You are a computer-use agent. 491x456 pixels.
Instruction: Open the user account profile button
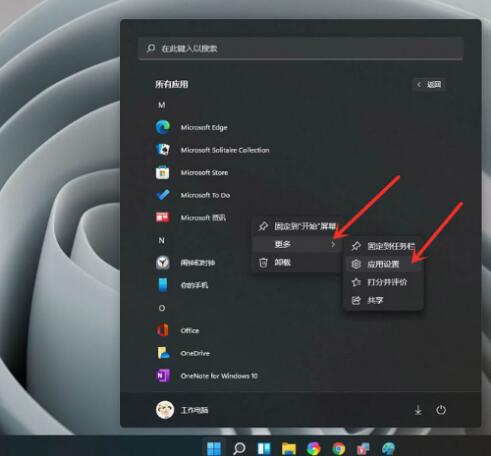tap(182, 410)
